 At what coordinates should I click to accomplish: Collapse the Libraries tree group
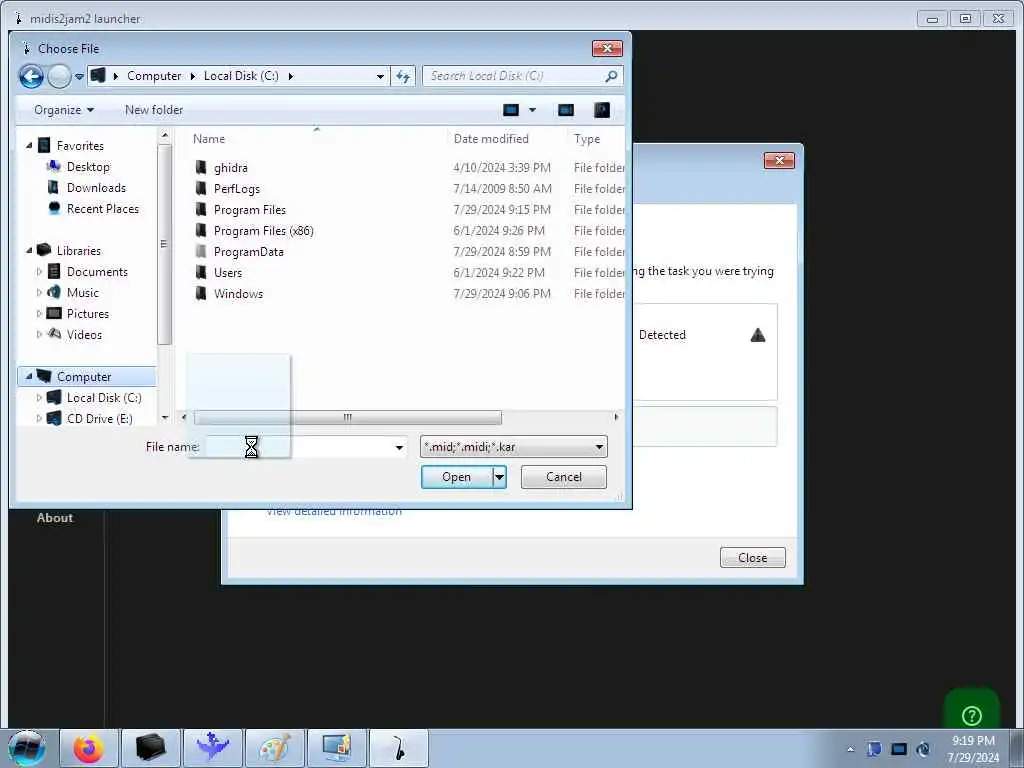[x=29, y=251]
